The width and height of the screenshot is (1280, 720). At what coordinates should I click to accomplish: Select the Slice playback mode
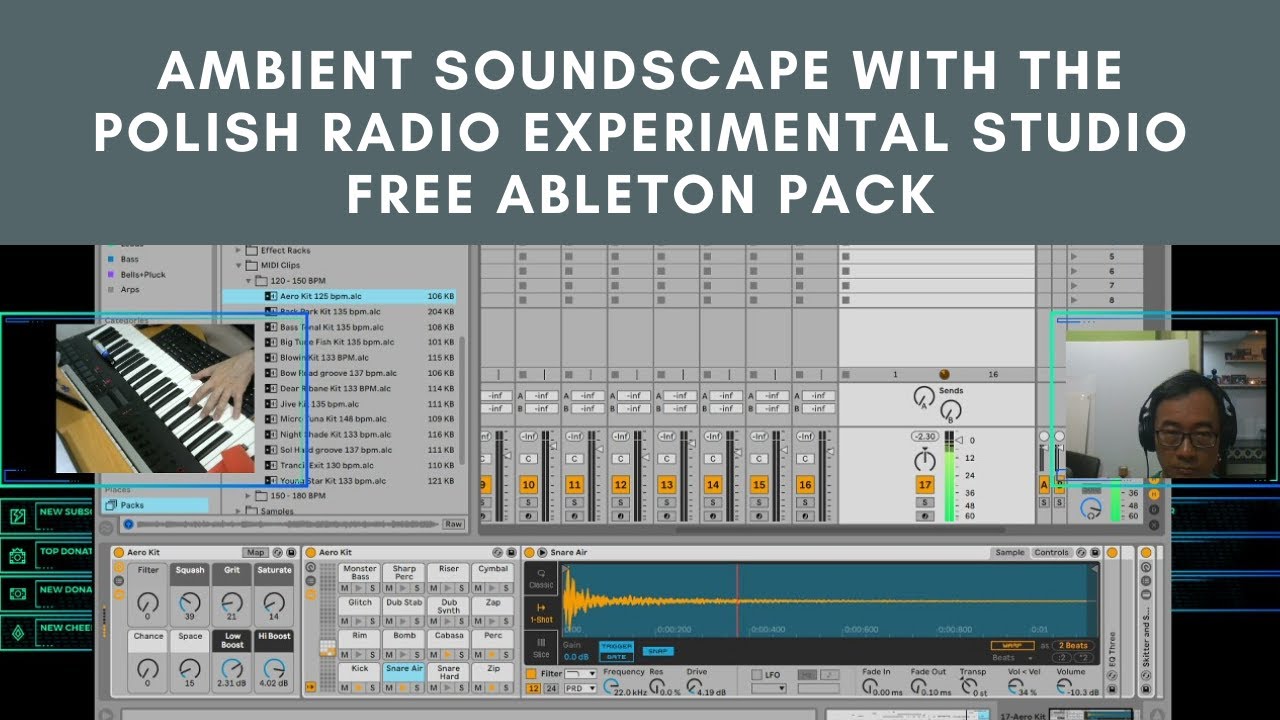(541, 647)
